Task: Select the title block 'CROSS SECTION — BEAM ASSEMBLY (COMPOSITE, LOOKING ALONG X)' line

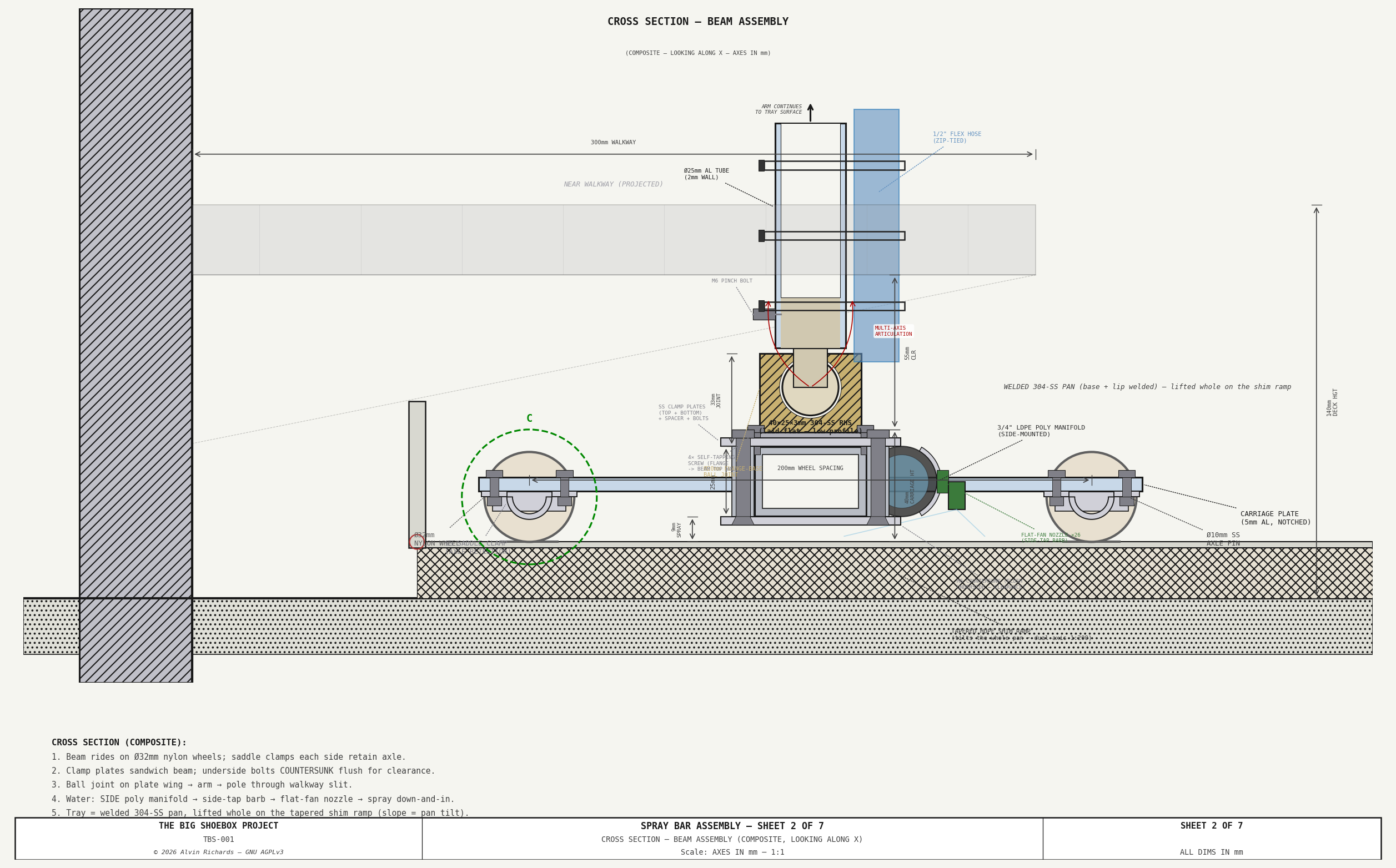Action: [732, 839]
